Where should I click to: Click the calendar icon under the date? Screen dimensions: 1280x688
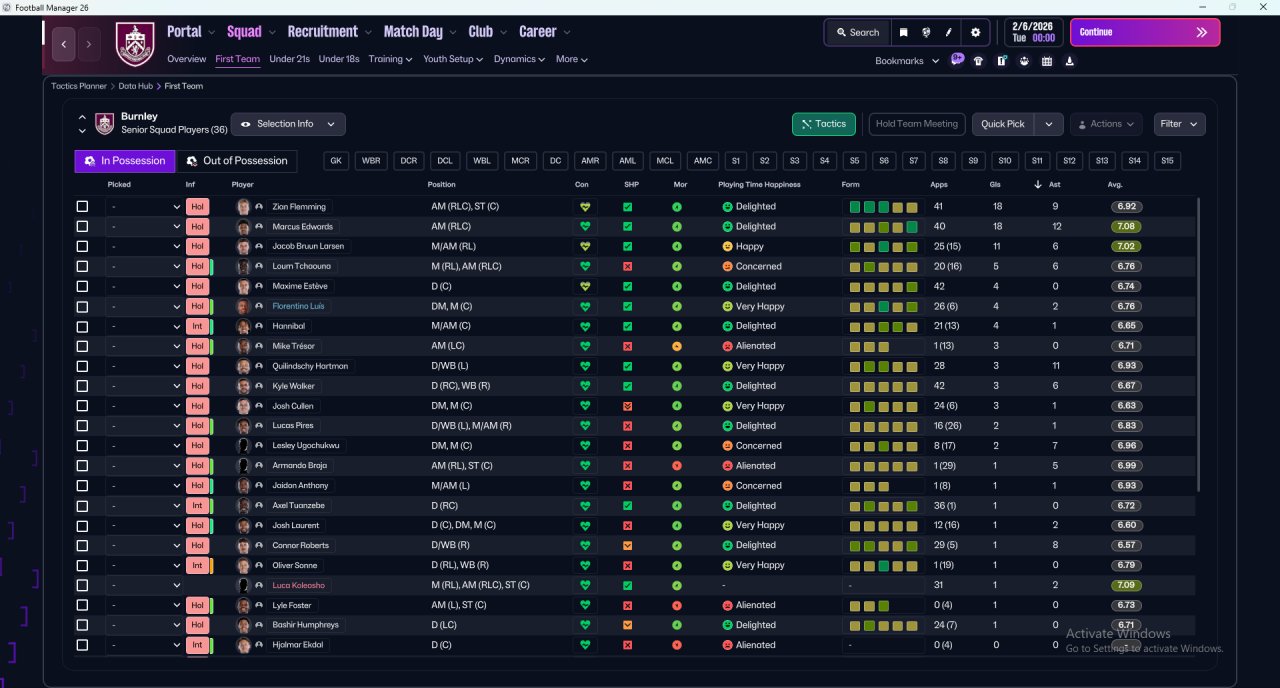tap(1047, 61)
